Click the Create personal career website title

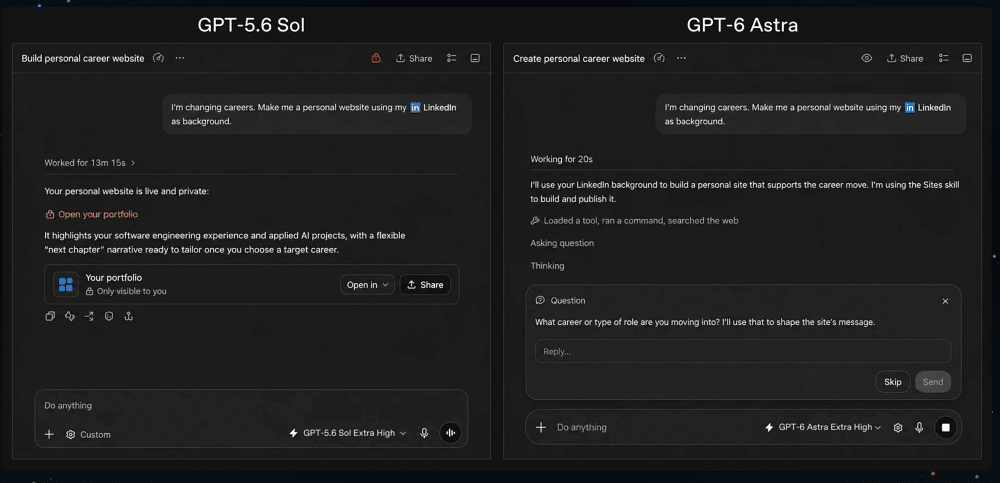(x=579, y=58)
